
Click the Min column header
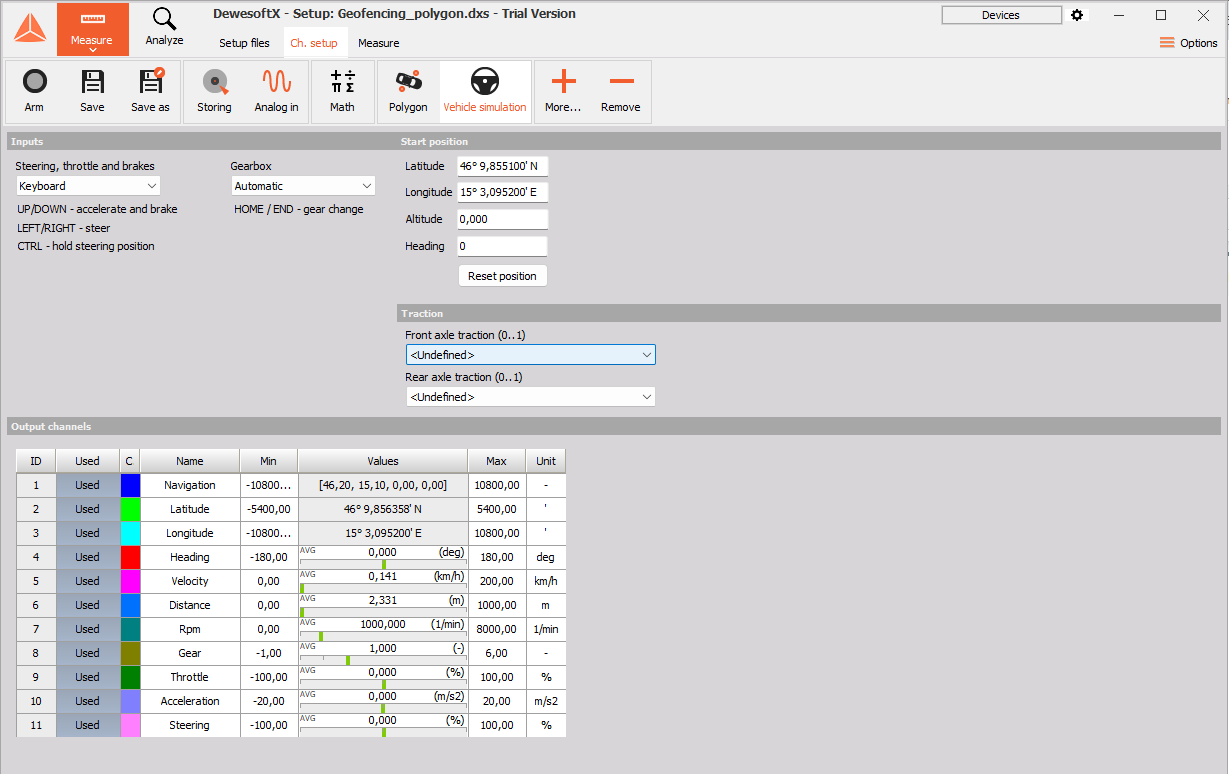pyautogui.click(x=268, y=461)
